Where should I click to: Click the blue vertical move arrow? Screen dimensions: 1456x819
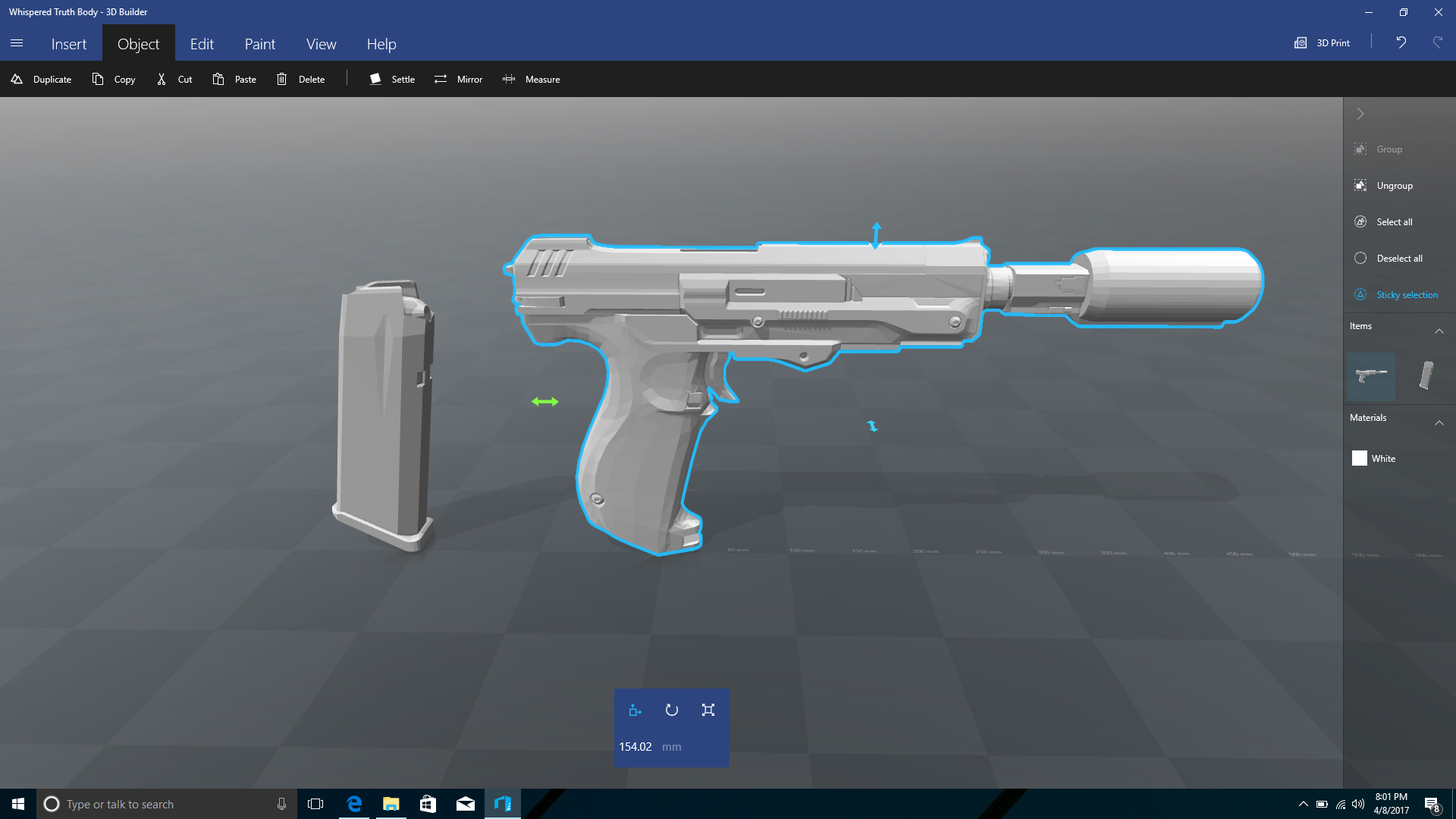point(877,235)
